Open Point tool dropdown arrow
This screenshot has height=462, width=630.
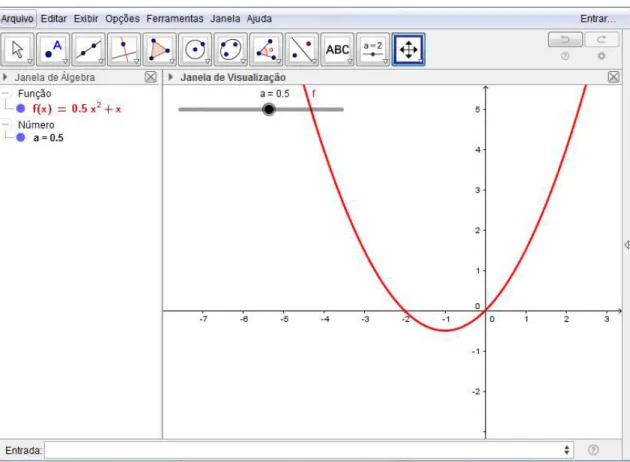(65, 61)
